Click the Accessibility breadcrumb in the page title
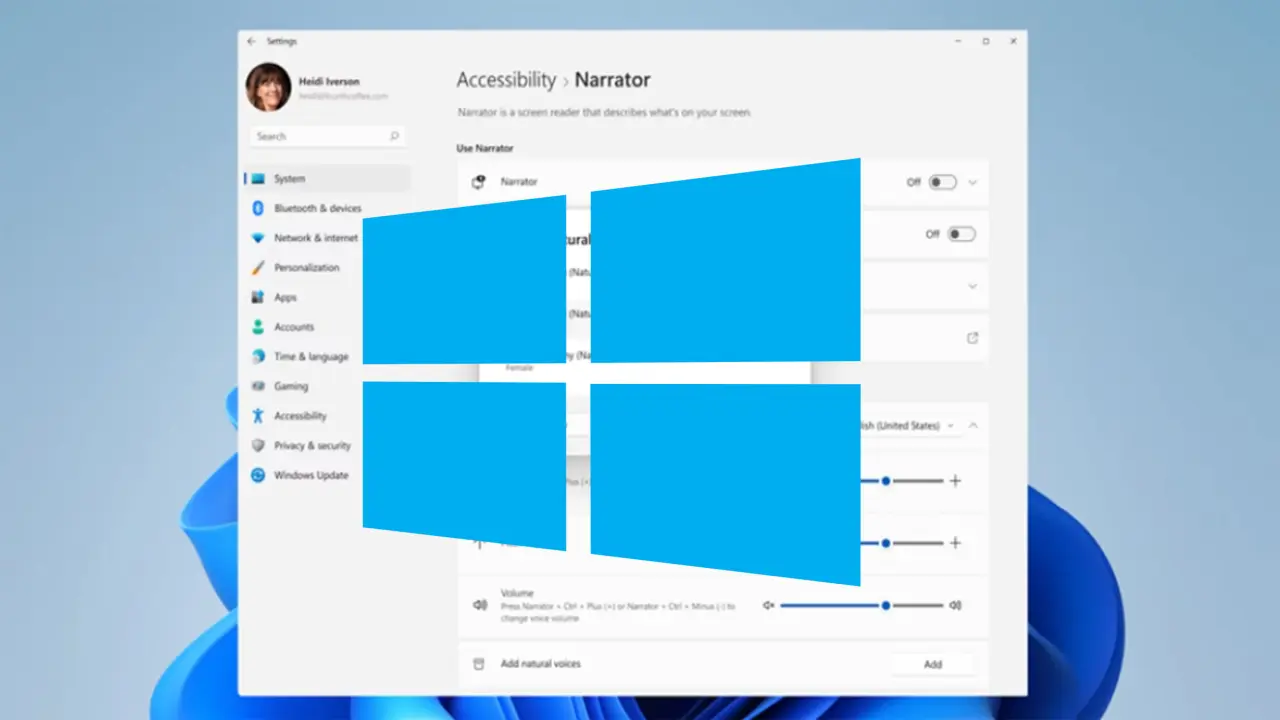 tap(506, 80)
